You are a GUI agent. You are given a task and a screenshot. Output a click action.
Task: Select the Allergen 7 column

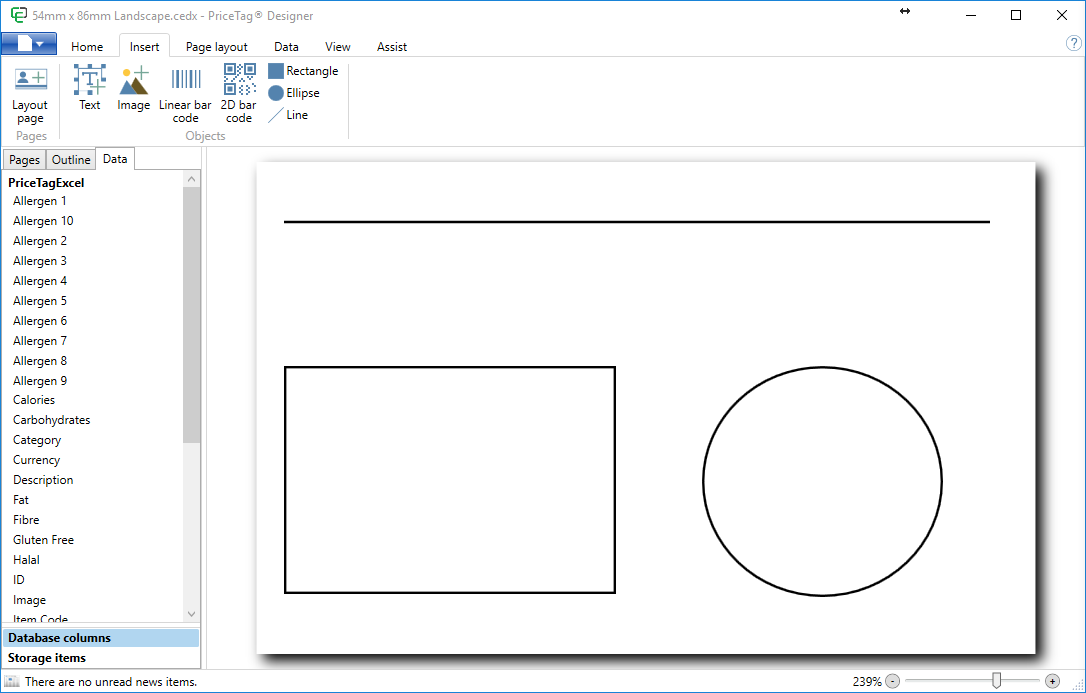coord(40,341)
